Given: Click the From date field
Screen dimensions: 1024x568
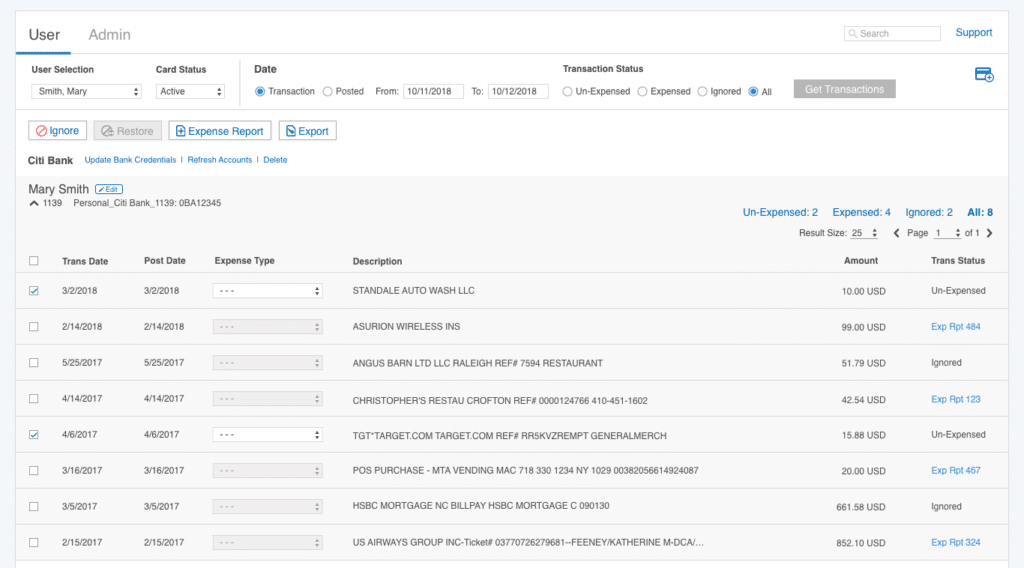Looking at the screenshot, I should (x=433, y=91).
